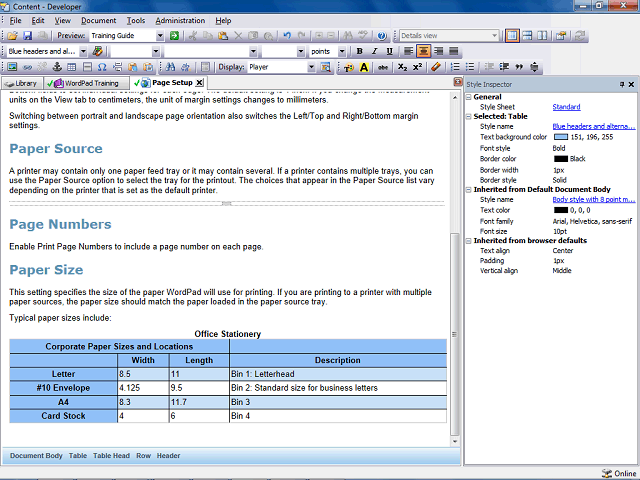
Task: Insert a block quote with the quotation icon
Action: click(519, 67)
